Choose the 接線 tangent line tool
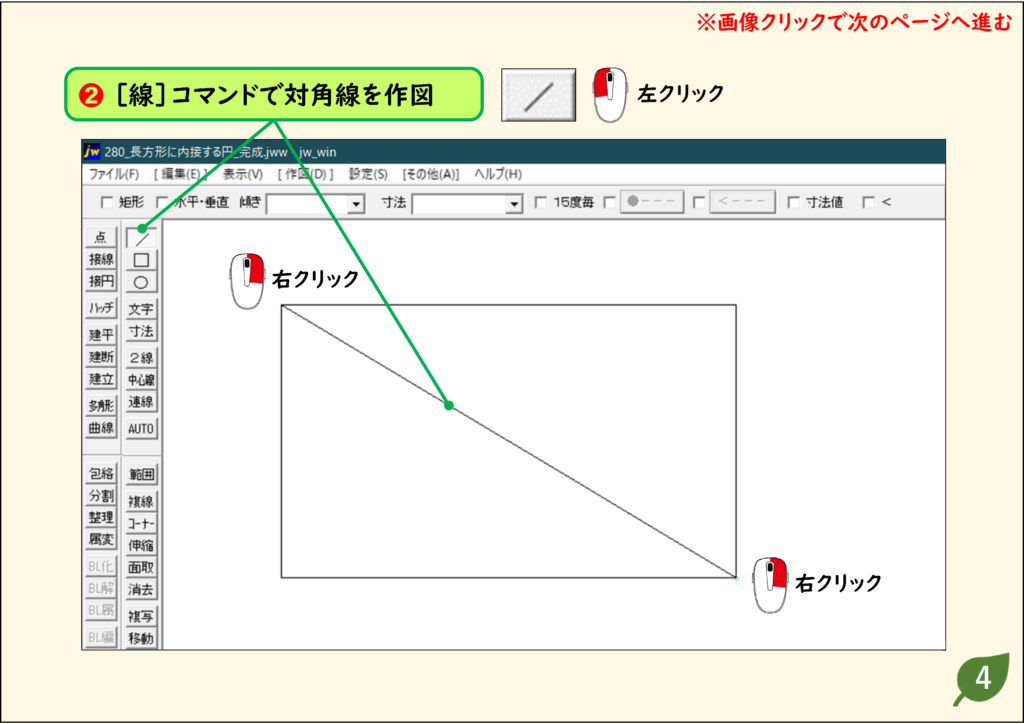 [101, 259]
